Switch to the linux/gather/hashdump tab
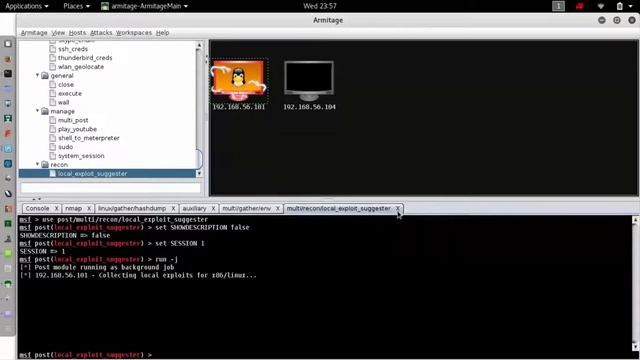Viewport: 640px width, 360px height. pos(132,208)
